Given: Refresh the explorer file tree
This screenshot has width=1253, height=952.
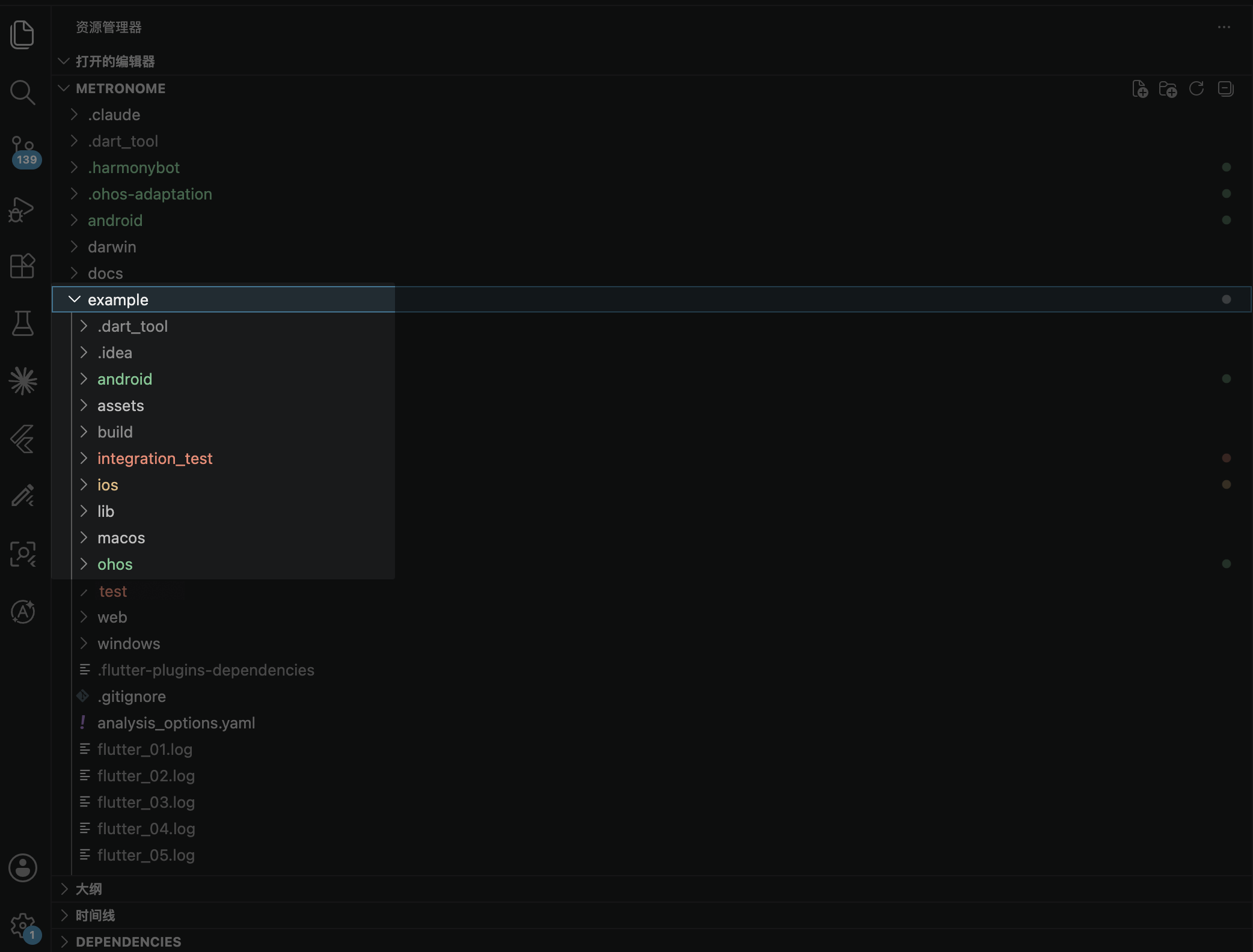Looking at the screenshot, I should 1196,89.
